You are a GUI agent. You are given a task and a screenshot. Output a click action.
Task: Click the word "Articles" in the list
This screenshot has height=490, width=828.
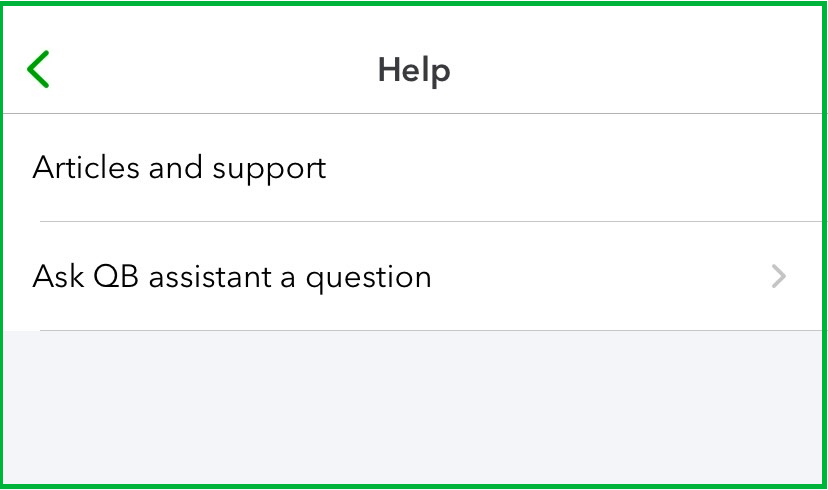[x=86, y=168]
